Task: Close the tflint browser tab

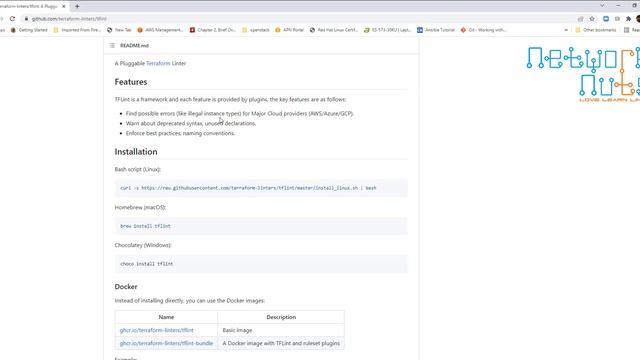Action: click(64, 6)
